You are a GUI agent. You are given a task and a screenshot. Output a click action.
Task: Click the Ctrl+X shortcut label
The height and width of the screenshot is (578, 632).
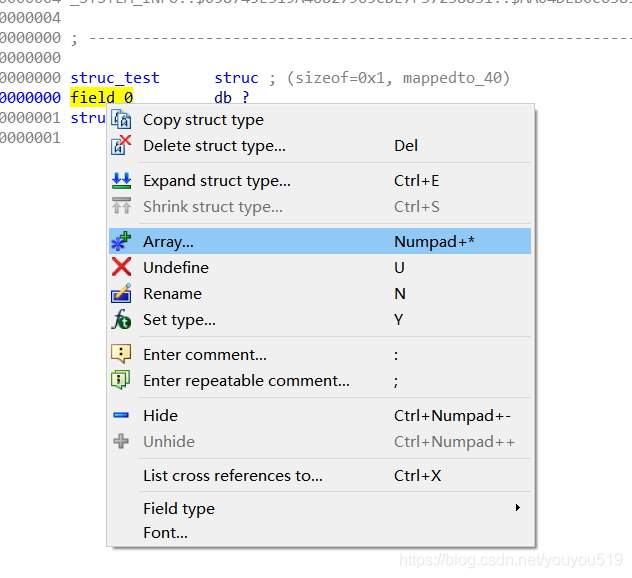417,476
